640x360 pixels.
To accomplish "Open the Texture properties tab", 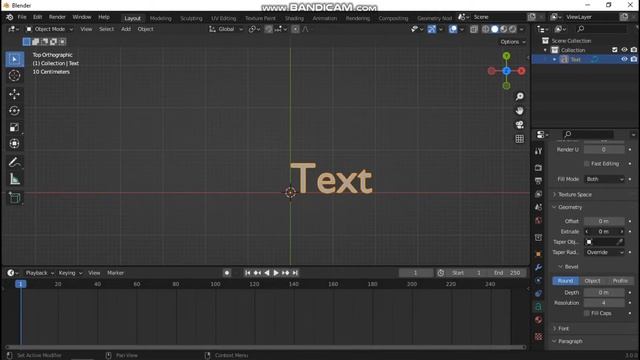I will [538, 336].
